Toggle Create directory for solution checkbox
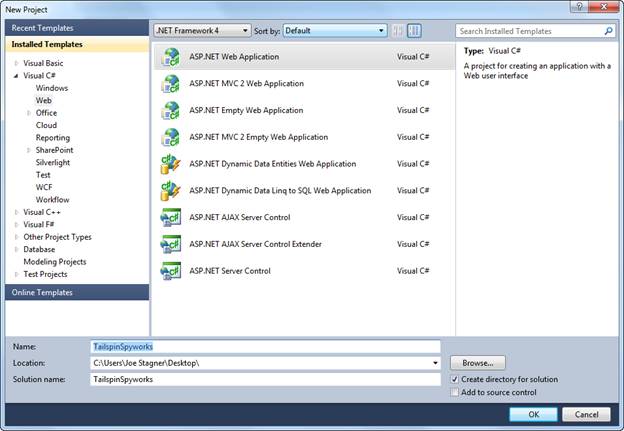 454,379
